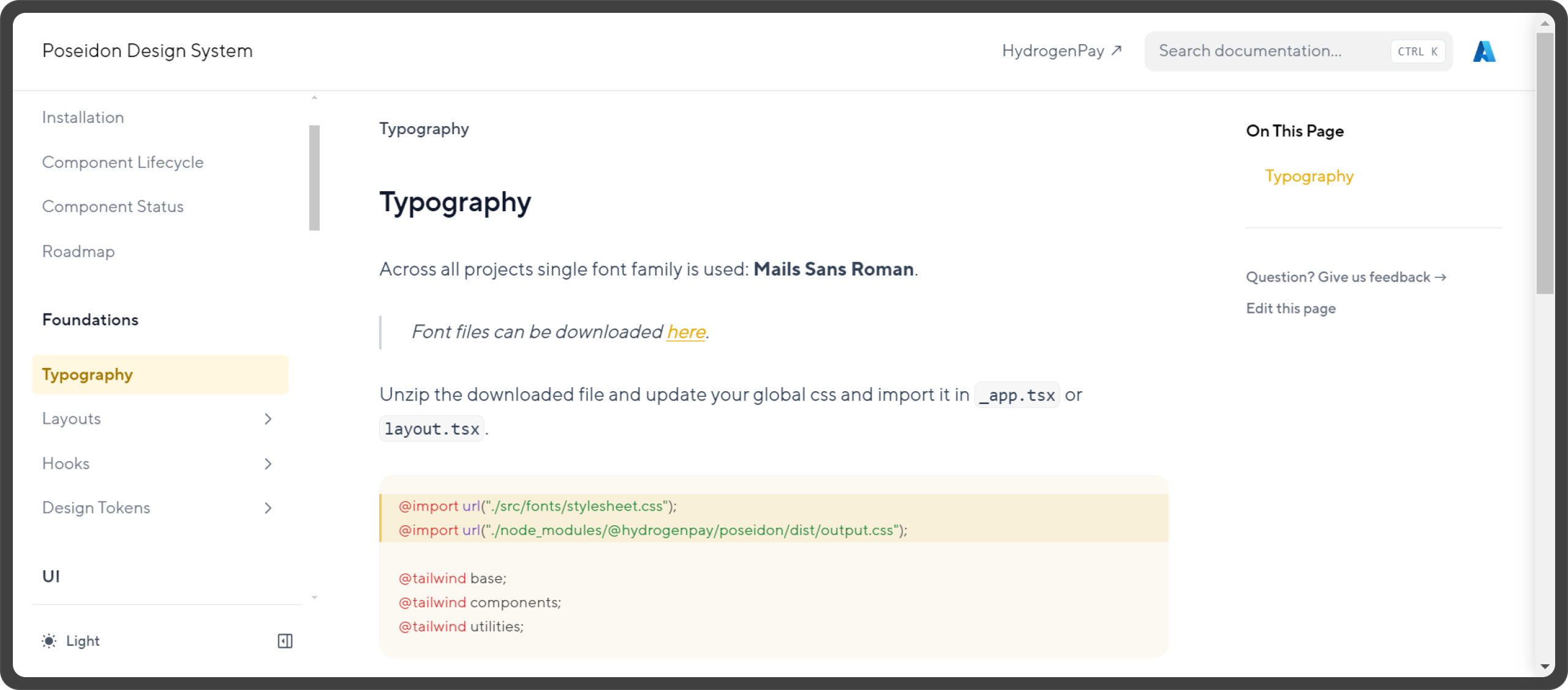Click the sun theme icon
The image size is (1568, 690).
pos(49,641)
